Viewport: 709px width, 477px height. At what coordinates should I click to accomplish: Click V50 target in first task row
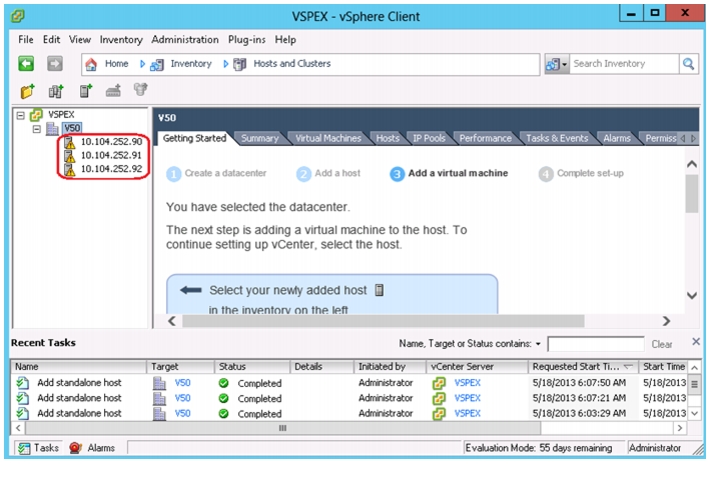(183, 383)
